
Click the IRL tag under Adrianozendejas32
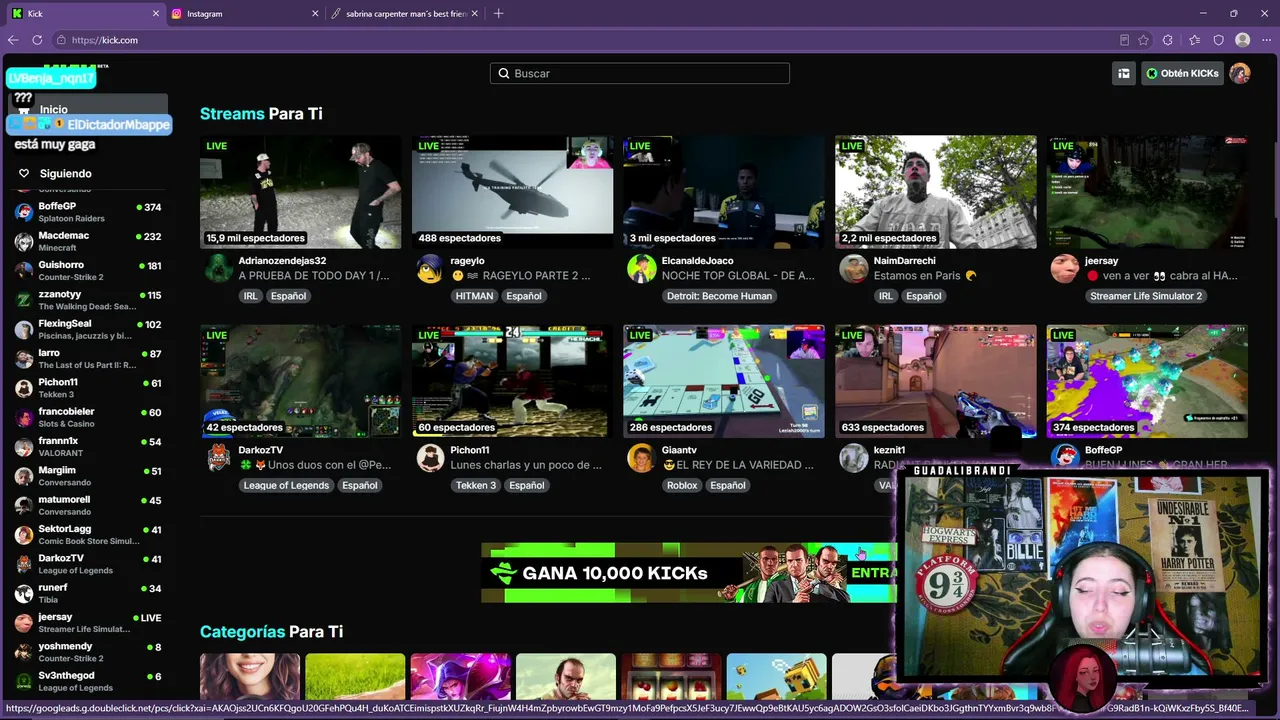[x=249, y=296]
